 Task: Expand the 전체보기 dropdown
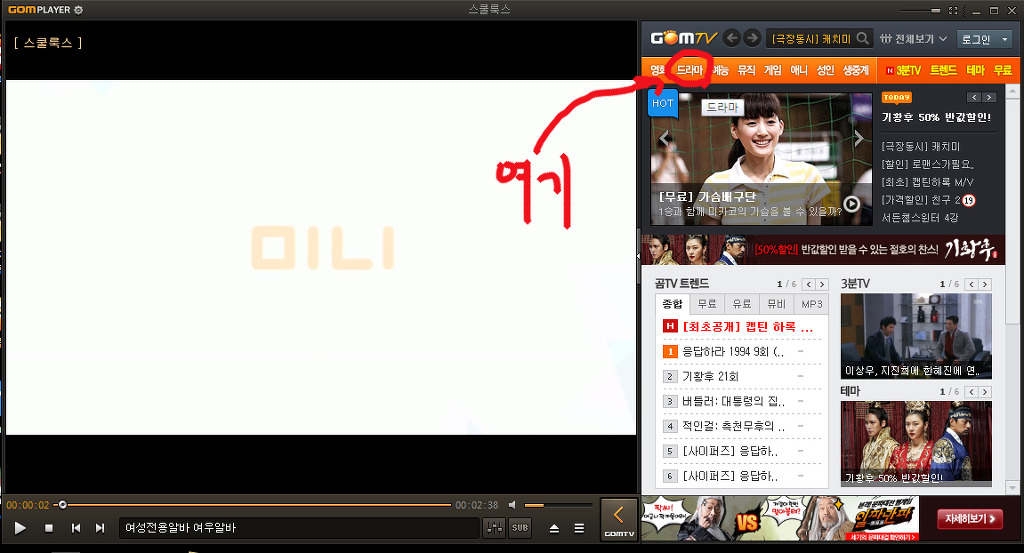coord(913,39)
